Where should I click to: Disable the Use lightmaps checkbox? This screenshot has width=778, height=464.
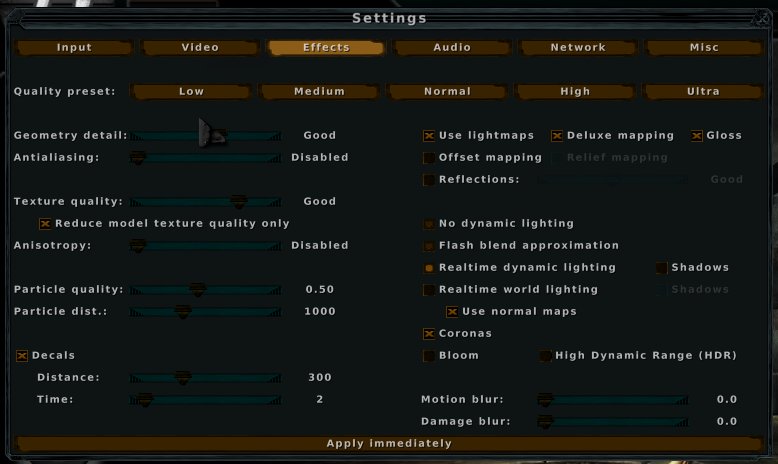pyautogui.click(x=429, y=135)
